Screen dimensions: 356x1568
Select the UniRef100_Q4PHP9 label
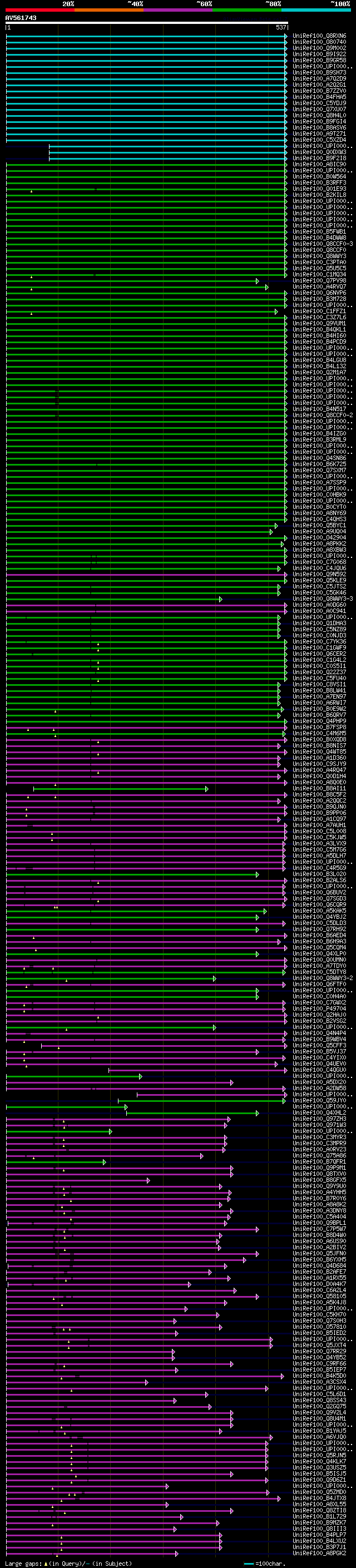[x=319, y=721]
